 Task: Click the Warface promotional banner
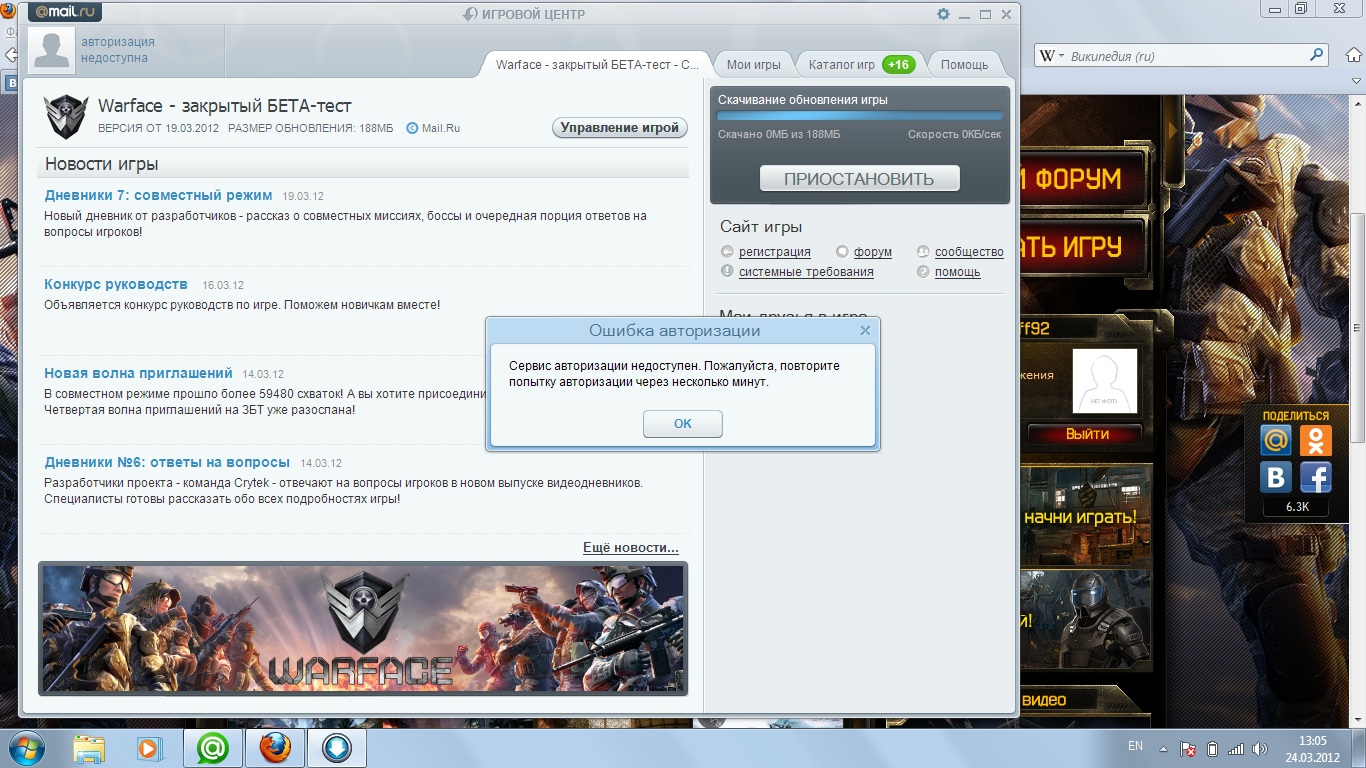point(363,629)
